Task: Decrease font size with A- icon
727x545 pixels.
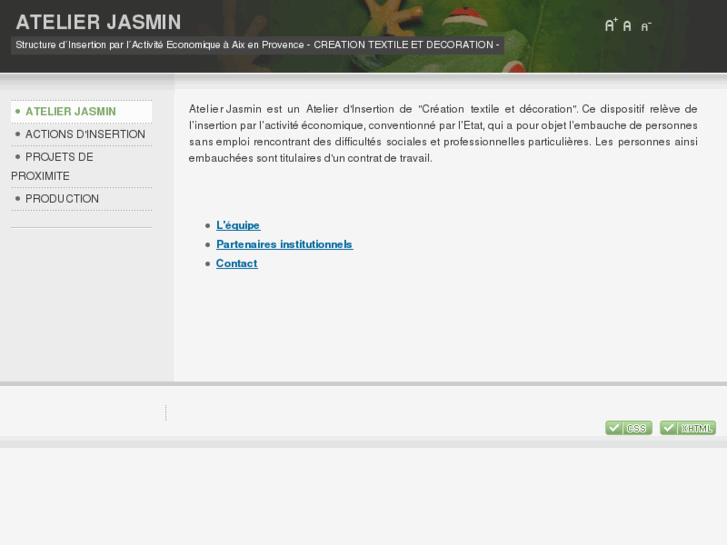Action: (x=646, y=26)
